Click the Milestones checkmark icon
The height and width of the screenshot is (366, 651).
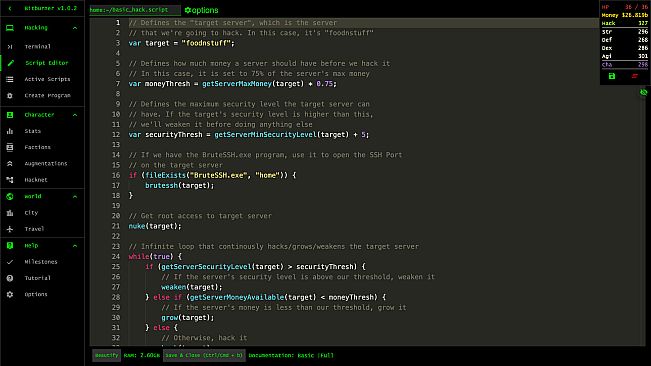coord(10,262)
